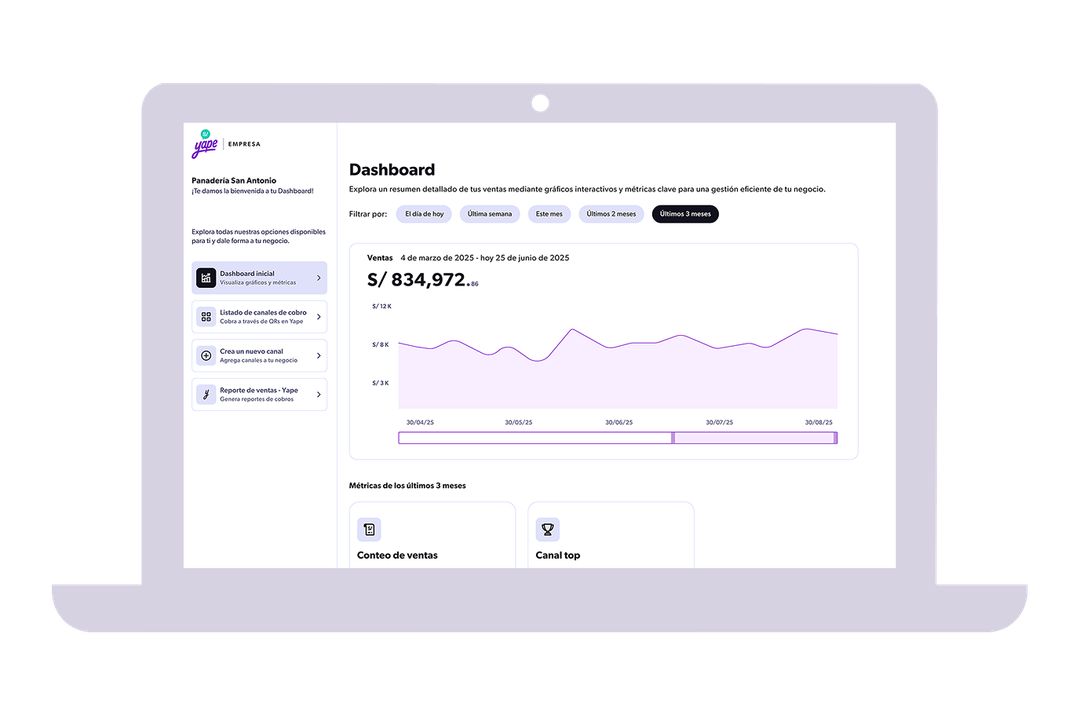Expand Dashboard inicial chevron arrow
Screen dimensions: 1080x717
click(x=318, y=278)
